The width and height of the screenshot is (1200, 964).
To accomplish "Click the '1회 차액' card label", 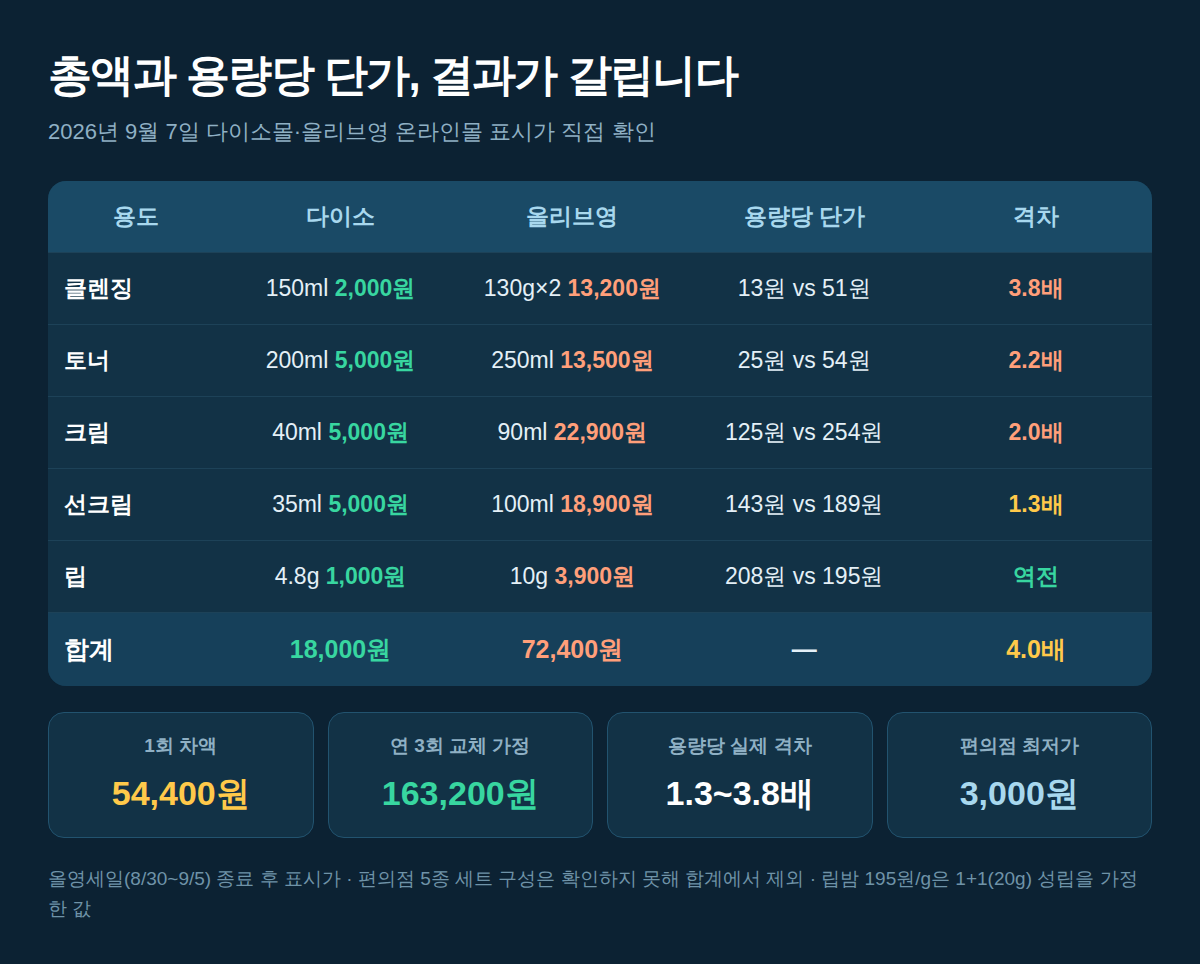I will (180, 746).
